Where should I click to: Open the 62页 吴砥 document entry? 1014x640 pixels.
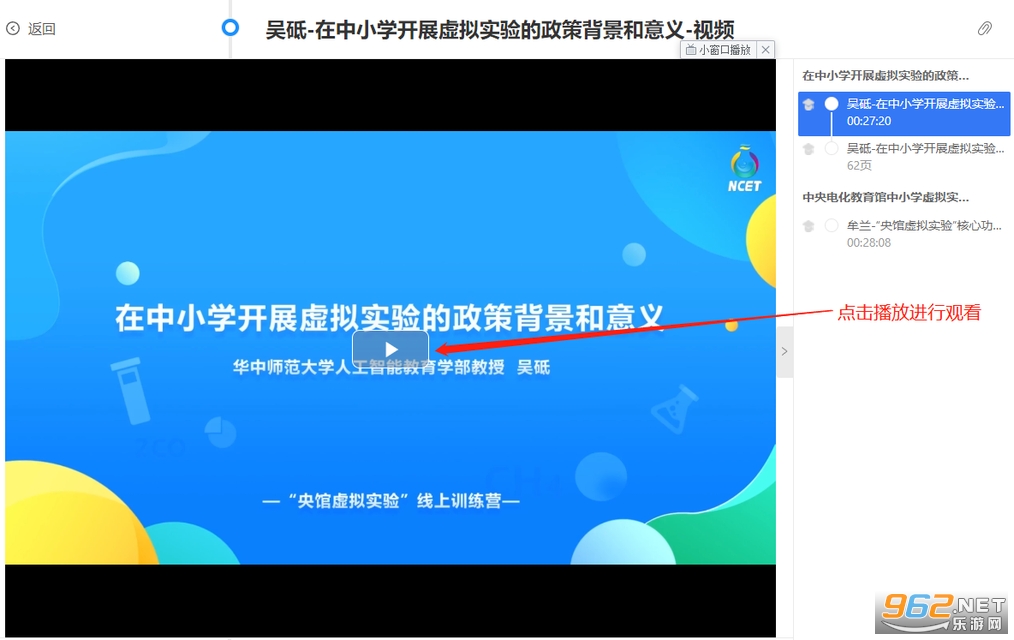[904, 157]
